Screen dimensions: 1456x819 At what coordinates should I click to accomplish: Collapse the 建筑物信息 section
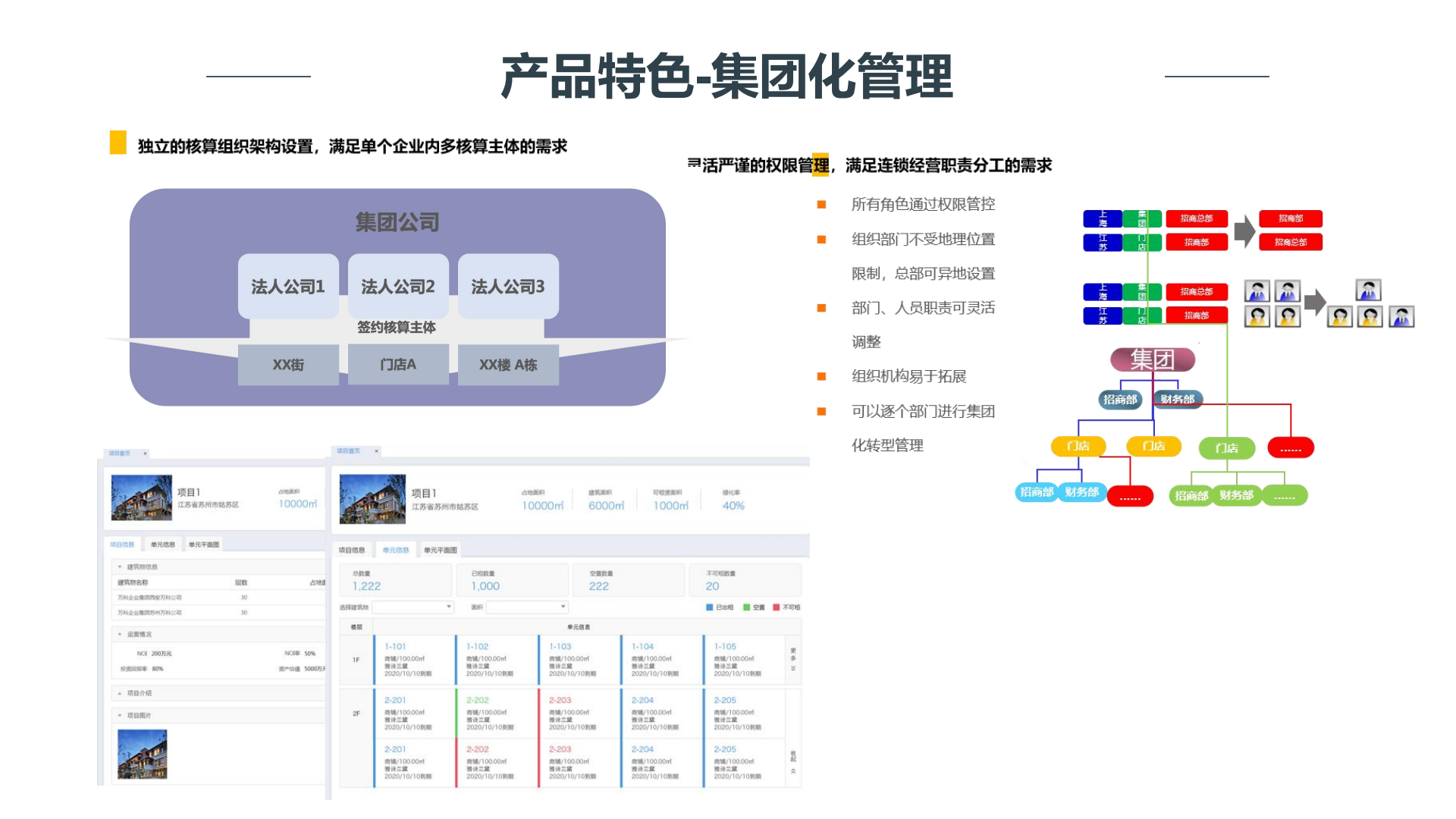[120, 567]
